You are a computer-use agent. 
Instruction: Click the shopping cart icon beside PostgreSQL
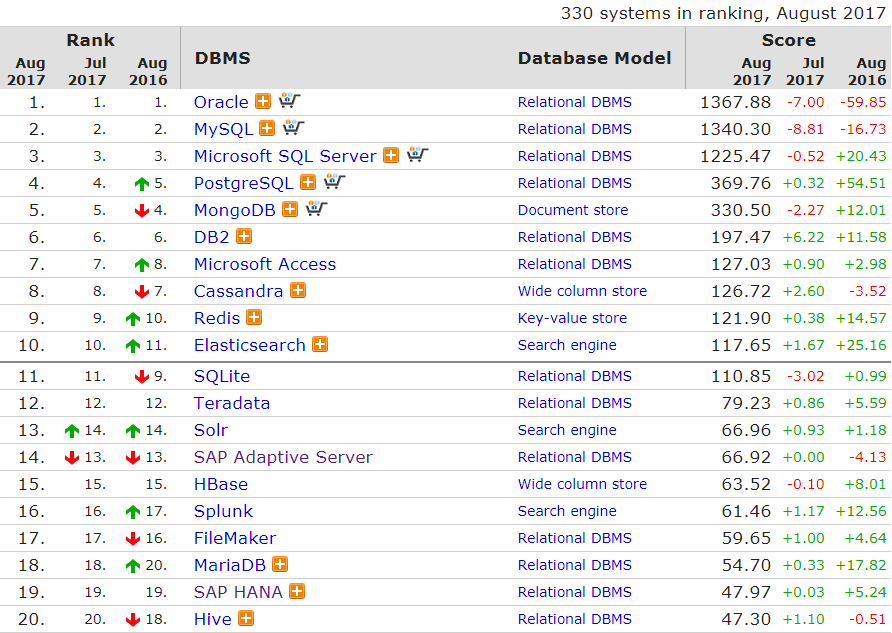pos(334,181)
